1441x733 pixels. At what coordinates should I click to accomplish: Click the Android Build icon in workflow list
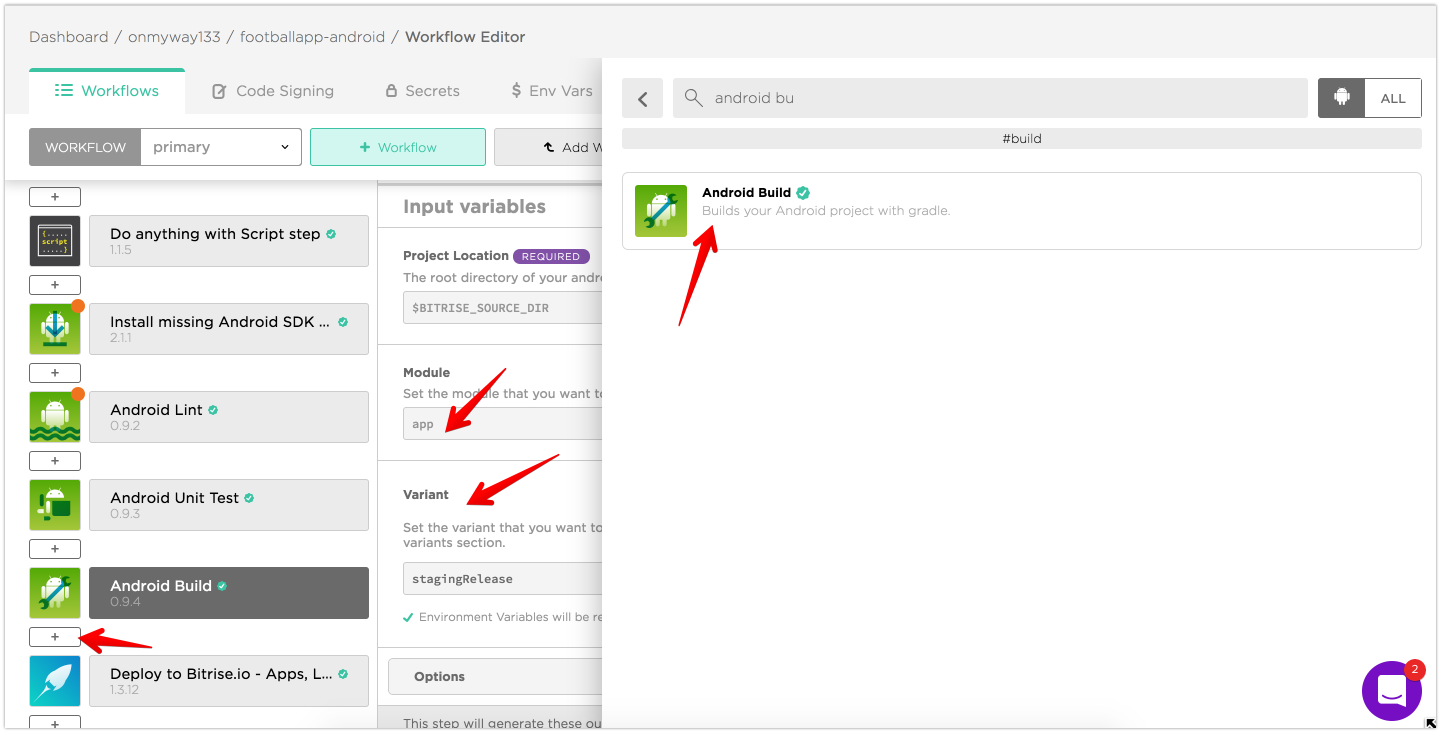pos(55,593)
